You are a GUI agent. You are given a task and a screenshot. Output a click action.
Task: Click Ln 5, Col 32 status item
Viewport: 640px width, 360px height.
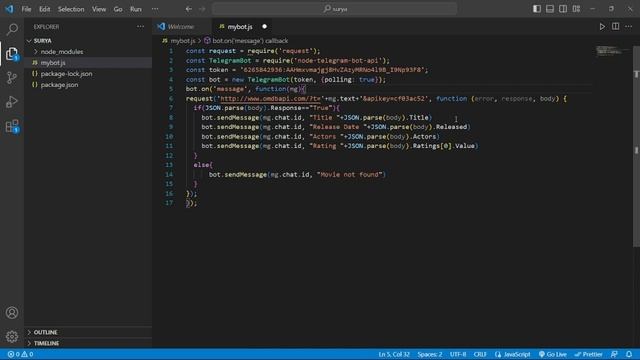point(393,354)
